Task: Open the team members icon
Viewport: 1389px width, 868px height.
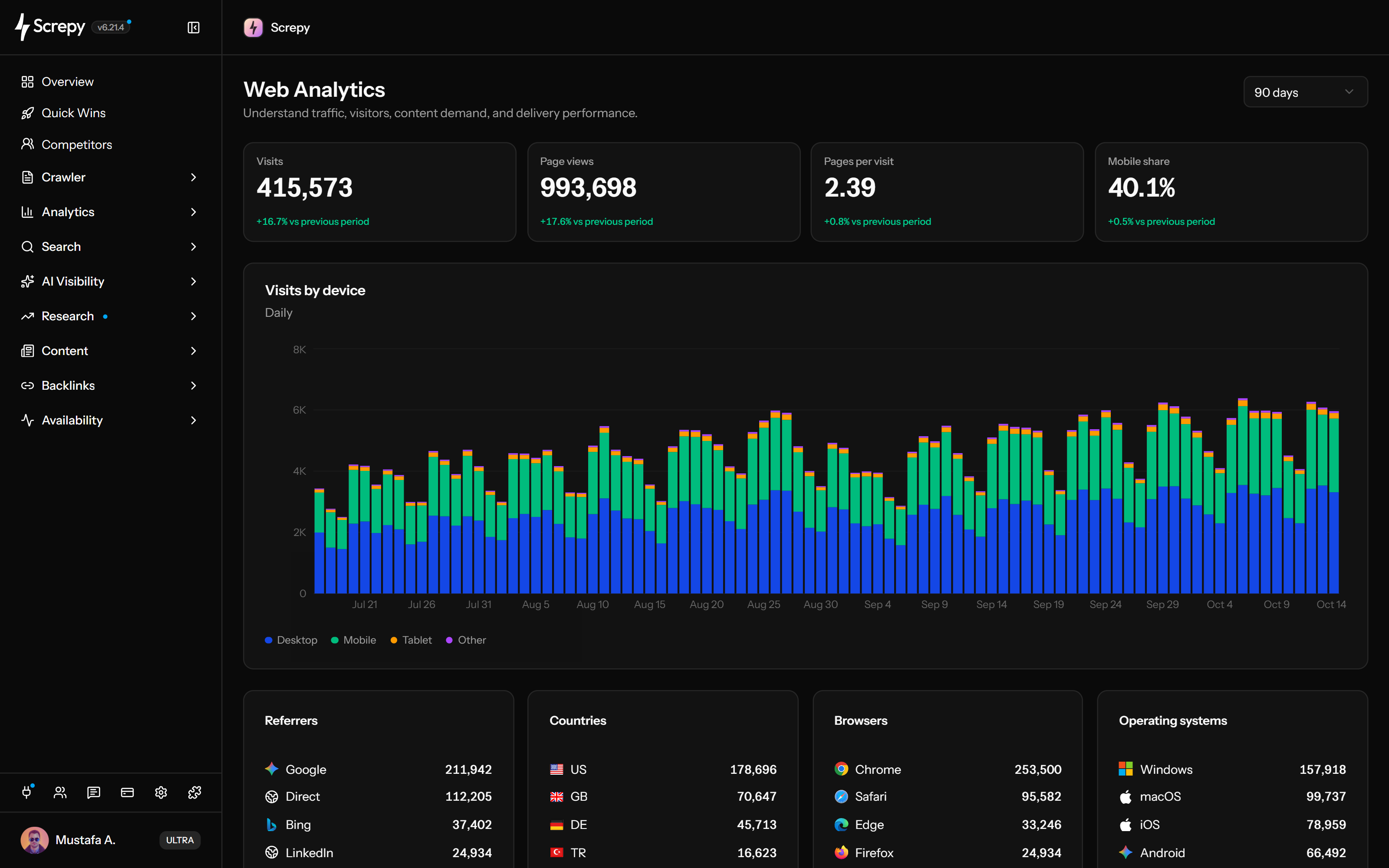Action: 60,792
